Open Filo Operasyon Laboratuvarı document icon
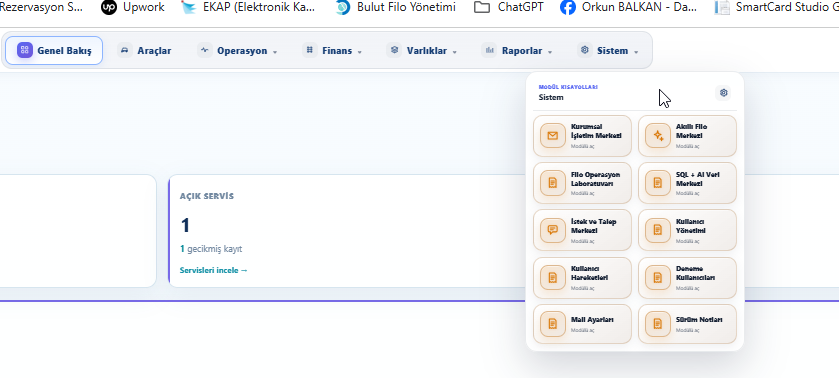Image resolution: width=839 pixels, height=378 pixels. 553,183
